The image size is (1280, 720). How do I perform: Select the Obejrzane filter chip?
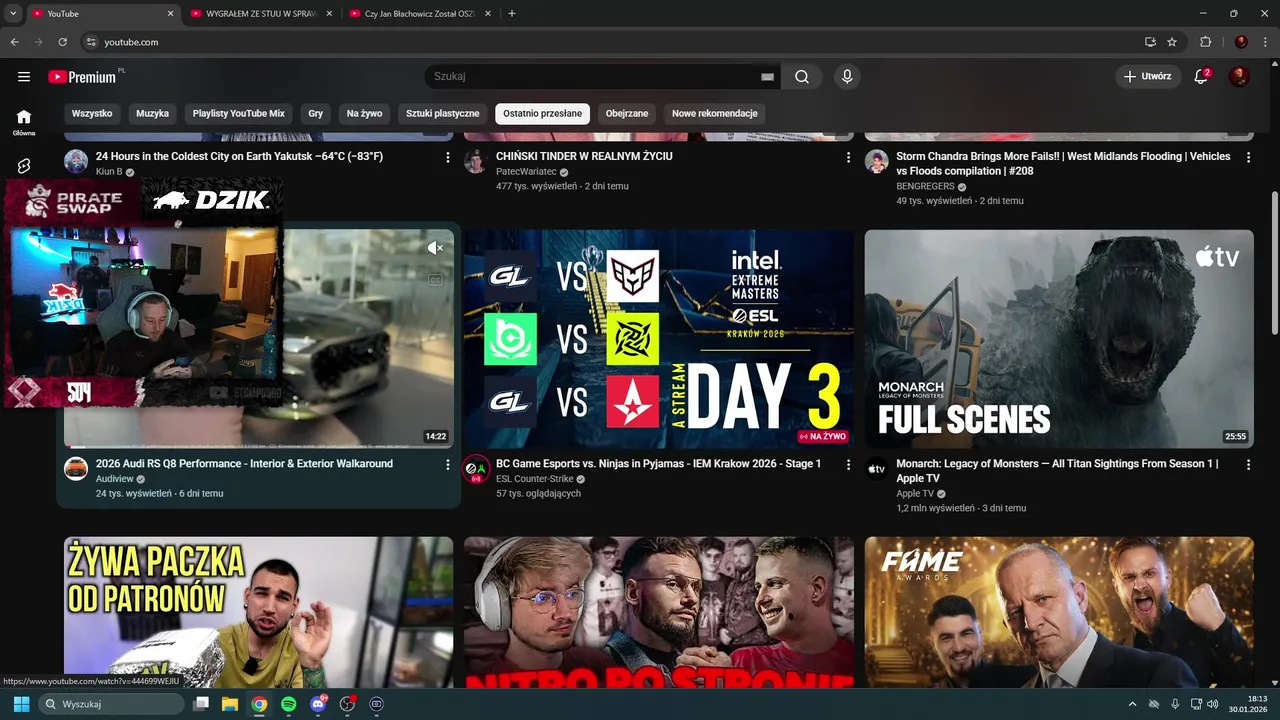coord(627,114)
